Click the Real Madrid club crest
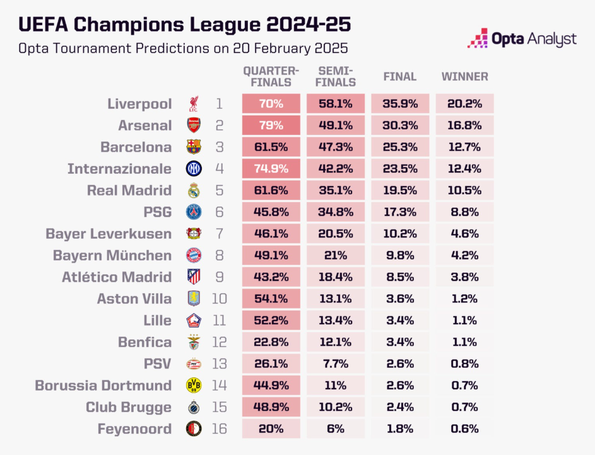The image size is (595, 455). coord(194,190)
